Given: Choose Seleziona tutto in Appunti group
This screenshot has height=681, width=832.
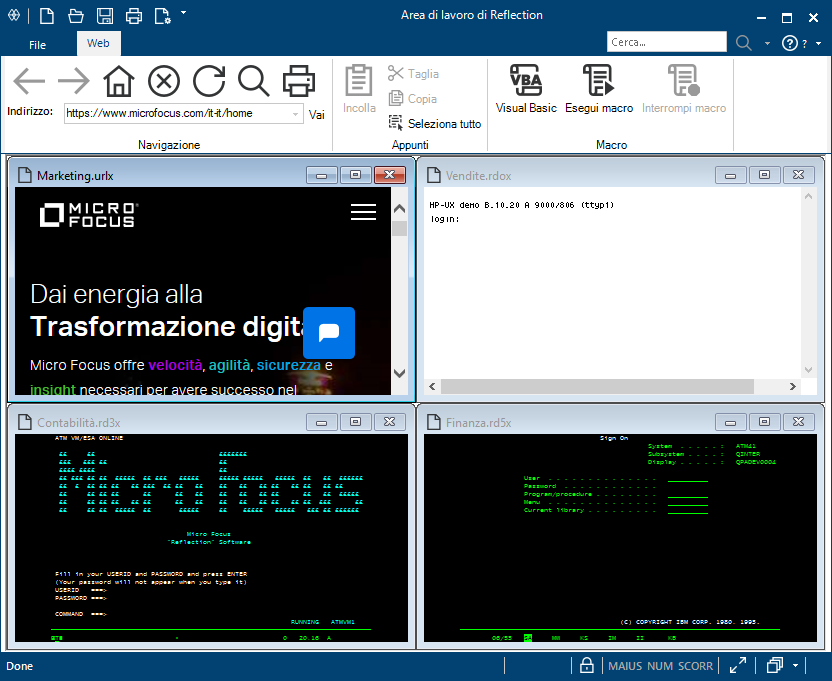Looking at the screenshot, I should tap(435, 124).
